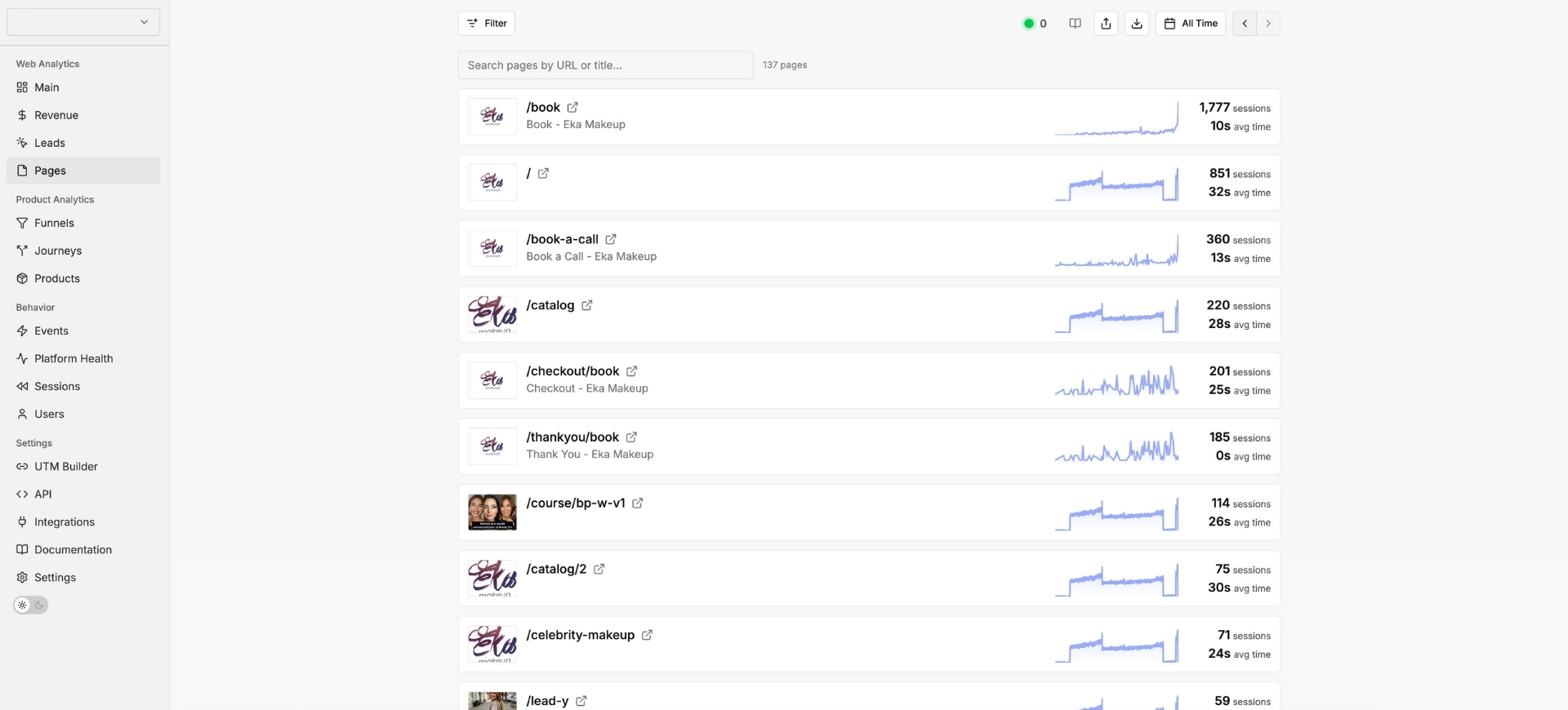The image size is (1568, 710).
Task: Open Journeys in the sidebar
Action: coord(83,251)
